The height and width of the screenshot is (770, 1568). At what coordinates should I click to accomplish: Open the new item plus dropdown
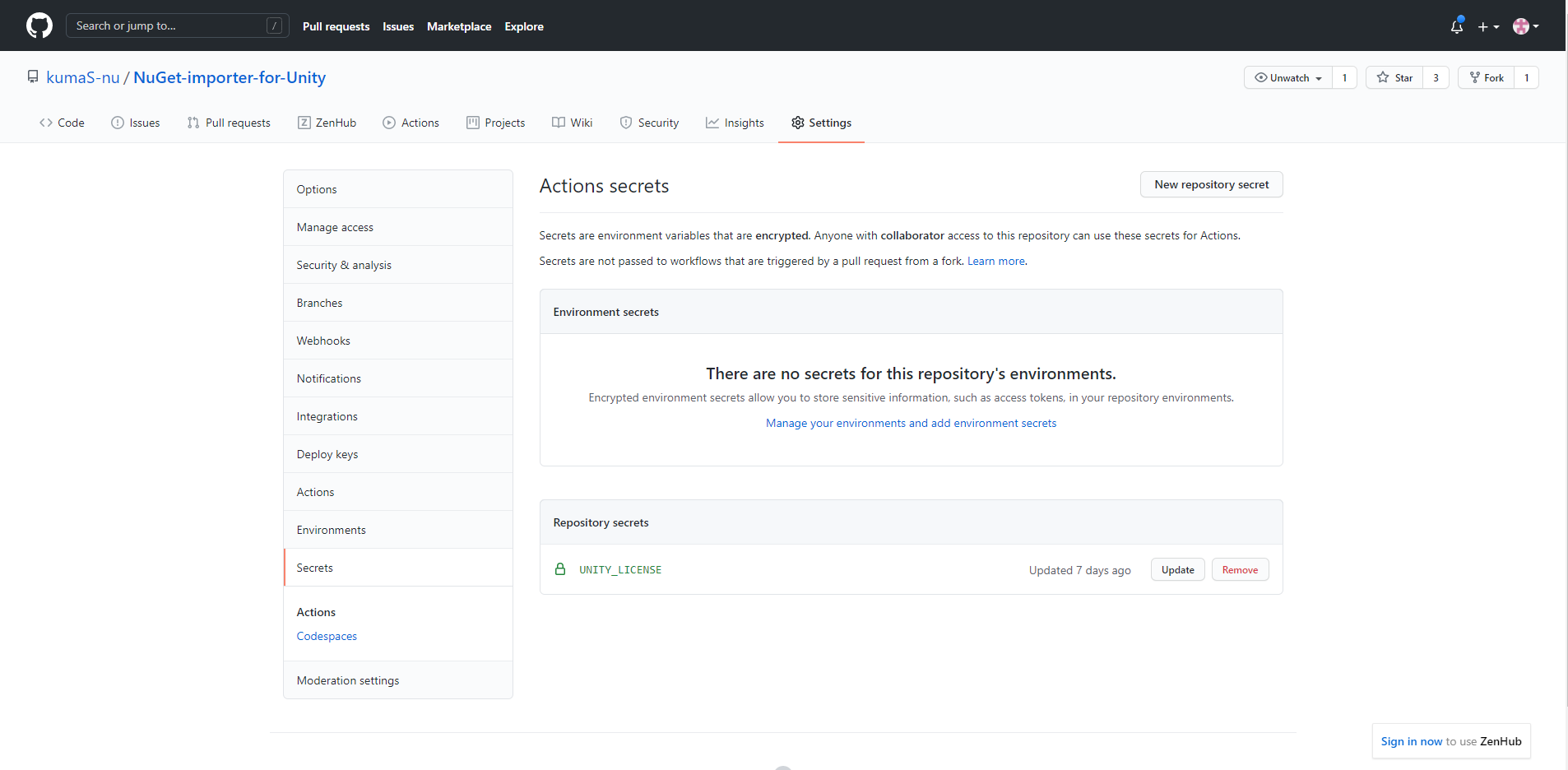1489,26
